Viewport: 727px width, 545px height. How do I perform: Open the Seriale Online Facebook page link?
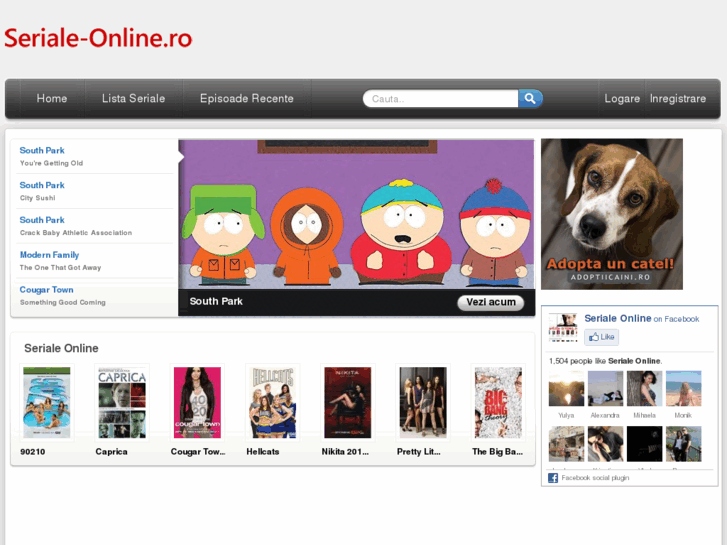618,318
